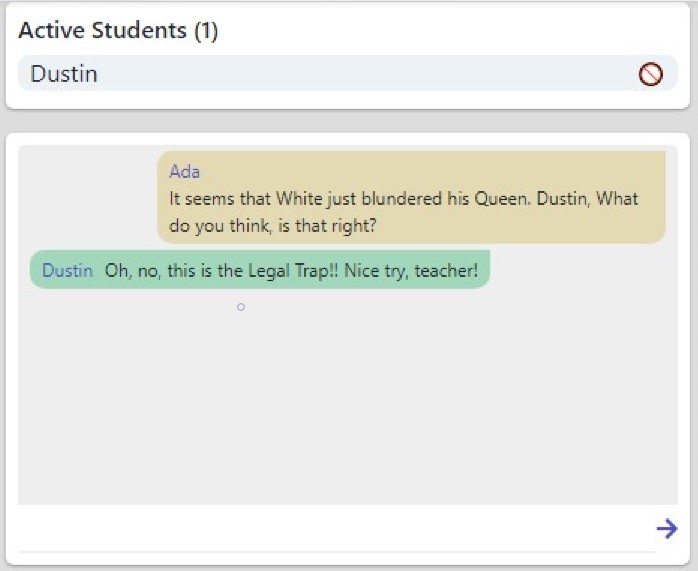Click "Oh, no" at start of Dustin's reply
698x571 pixels.
[x=129, y=271]
